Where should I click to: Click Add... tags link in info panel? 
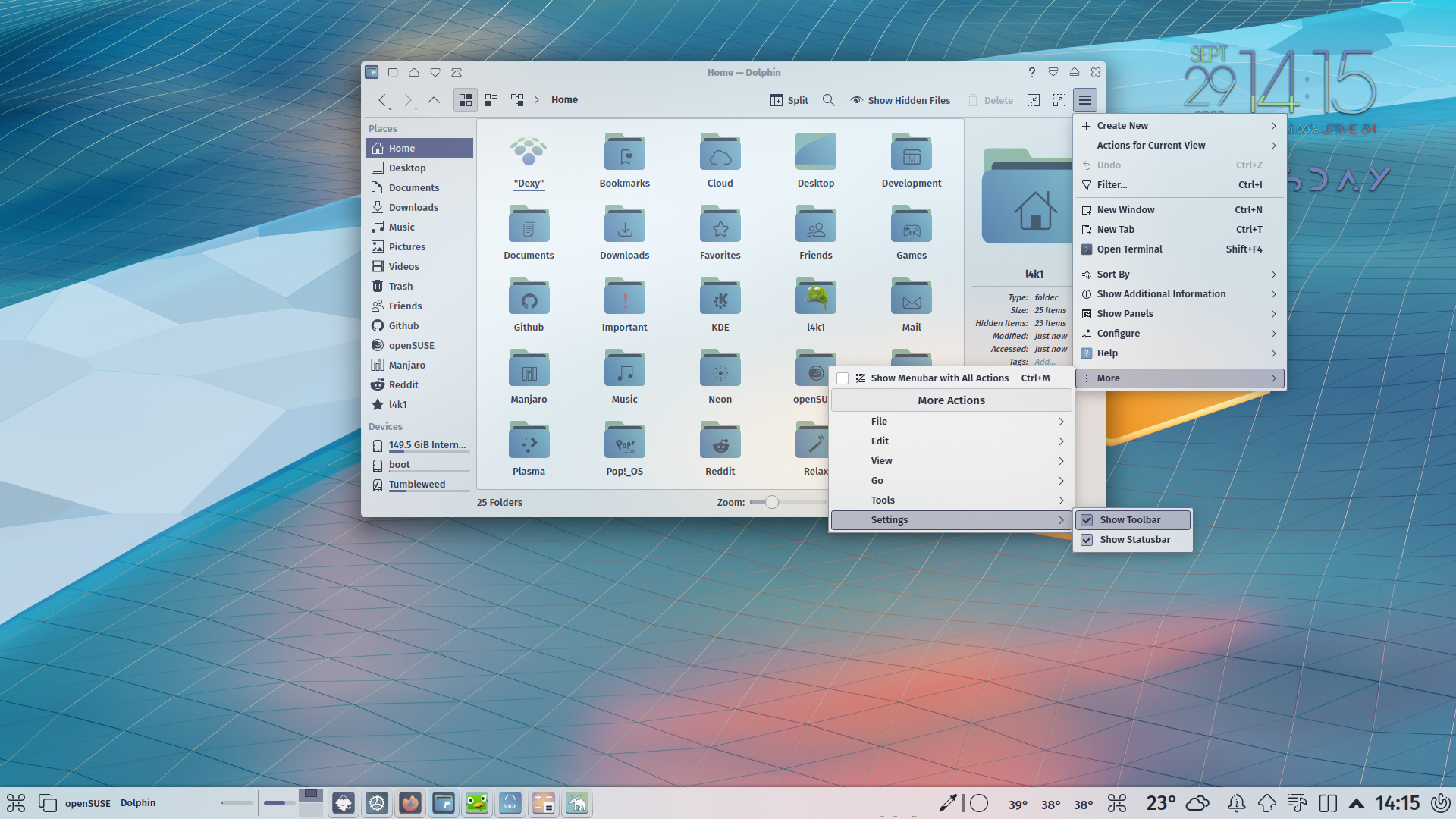[x=1044, y=362]
